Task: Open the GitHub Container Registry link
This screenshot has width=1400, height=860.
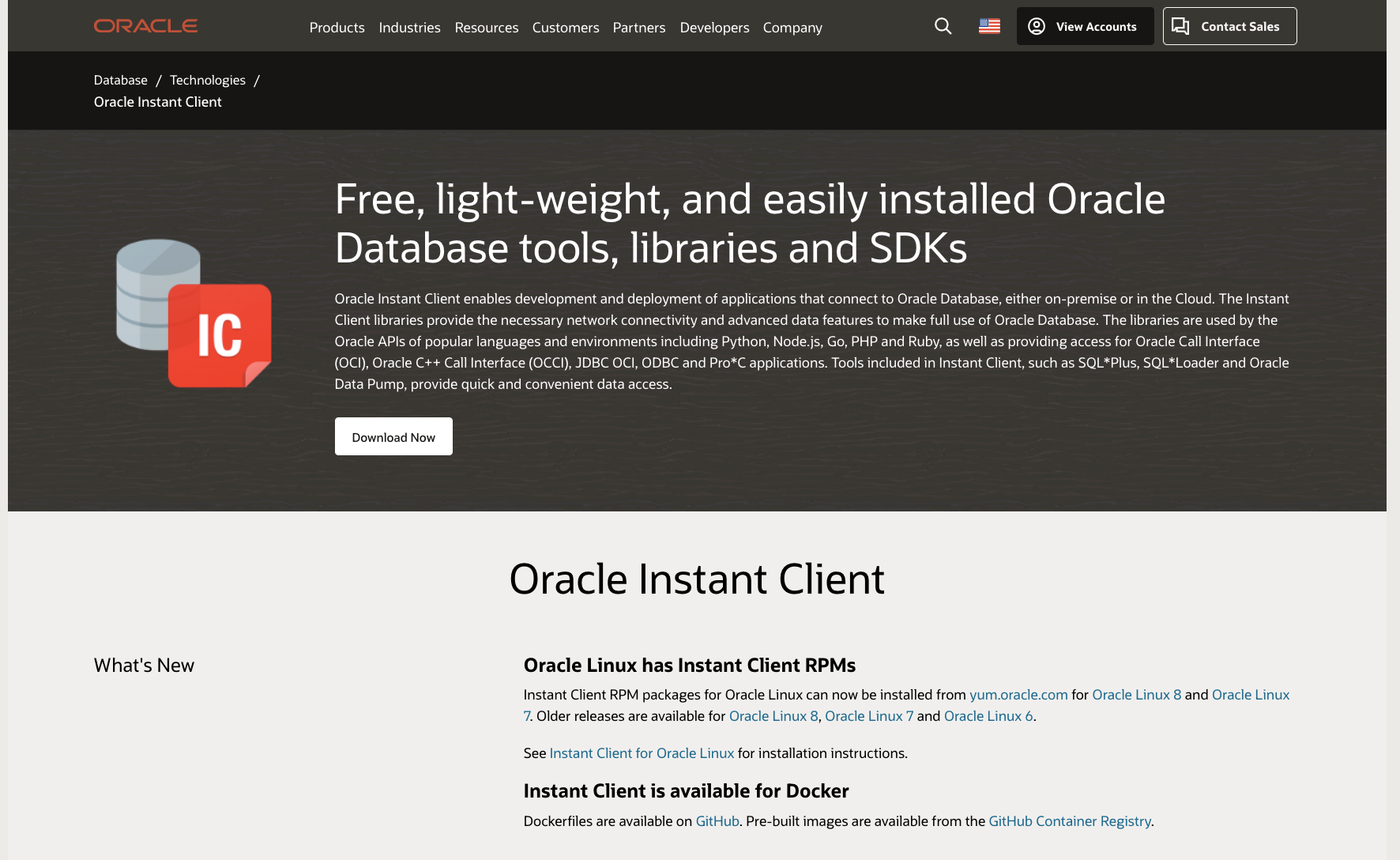Action: click(1070, 820)
